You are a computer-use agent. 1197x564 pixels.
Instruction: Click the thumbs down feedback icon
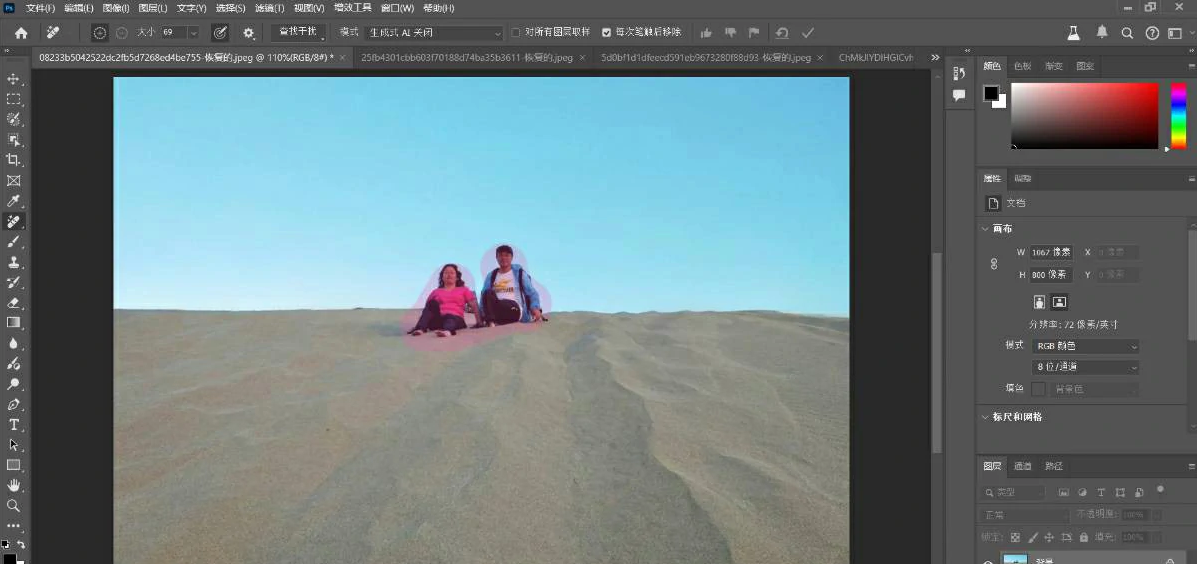point(731,33)
